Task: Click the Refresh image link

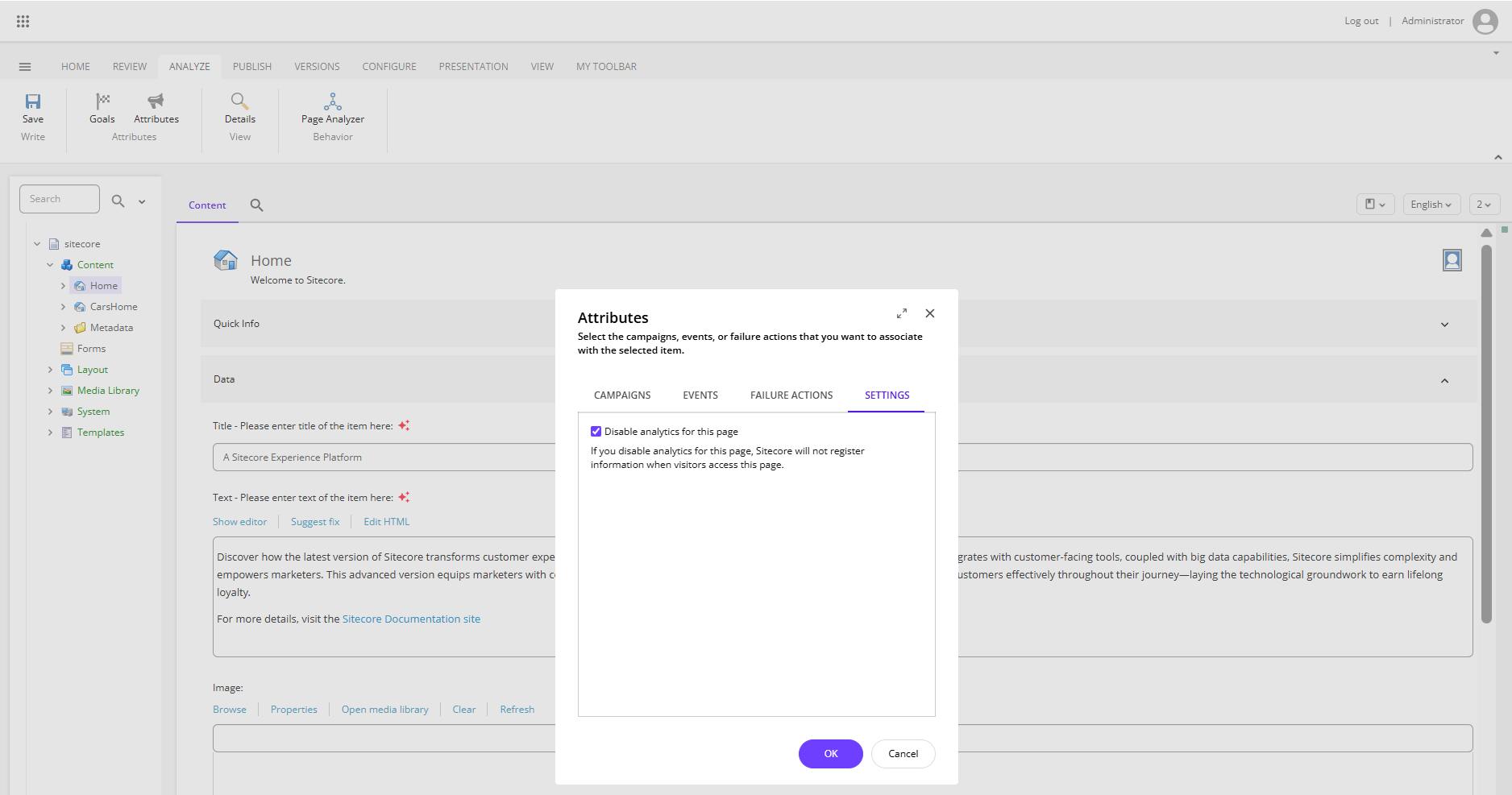Action: point(517,710)
